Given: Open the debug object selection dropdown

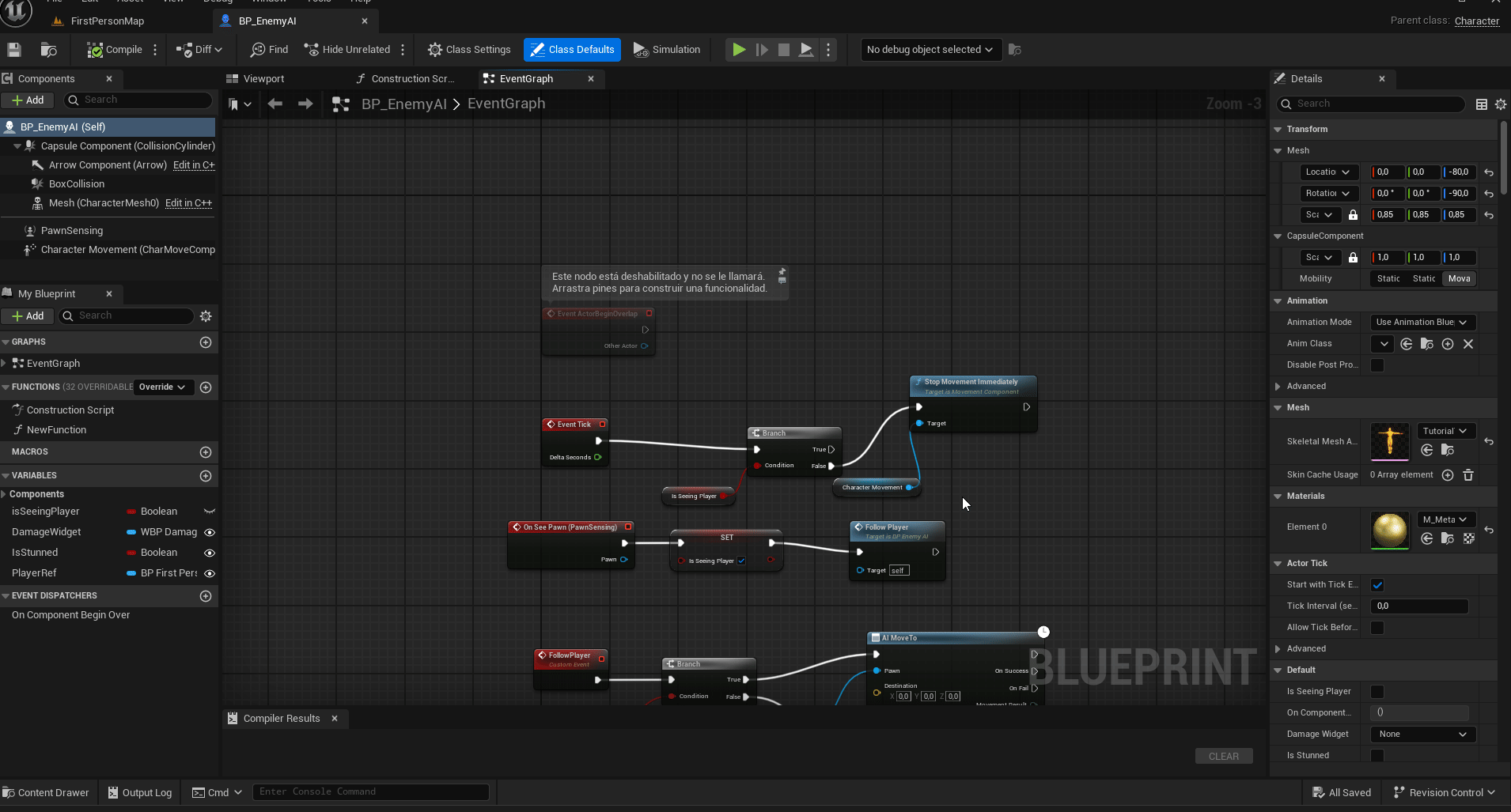Looking at the screenshot, I should [930, 50].
